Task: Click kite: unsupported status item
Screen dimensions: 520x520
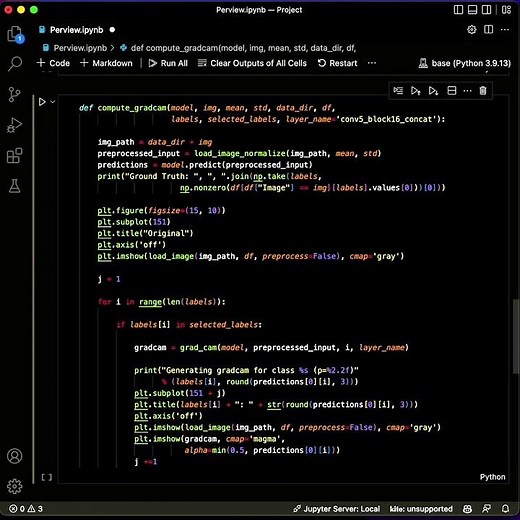Action: (421, 509)
